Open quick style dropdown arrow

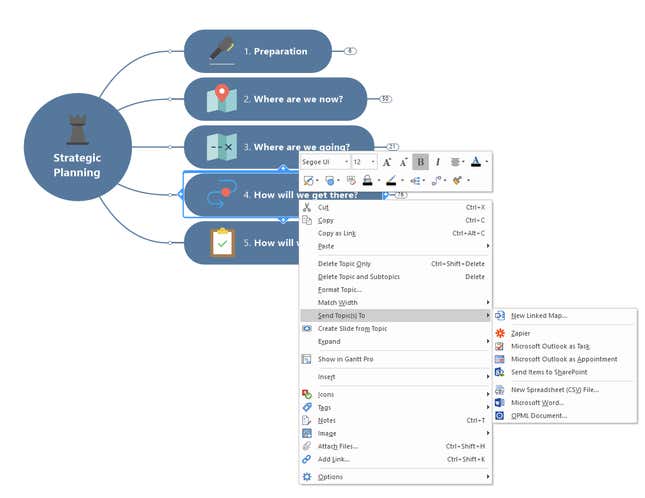[317, 180]
